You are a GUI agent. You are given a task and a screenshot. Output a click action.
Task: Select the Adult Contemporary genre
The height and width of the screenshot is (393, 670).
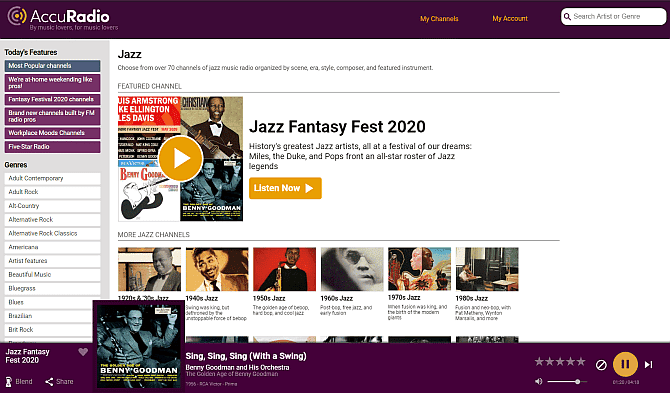coord(53,179)
